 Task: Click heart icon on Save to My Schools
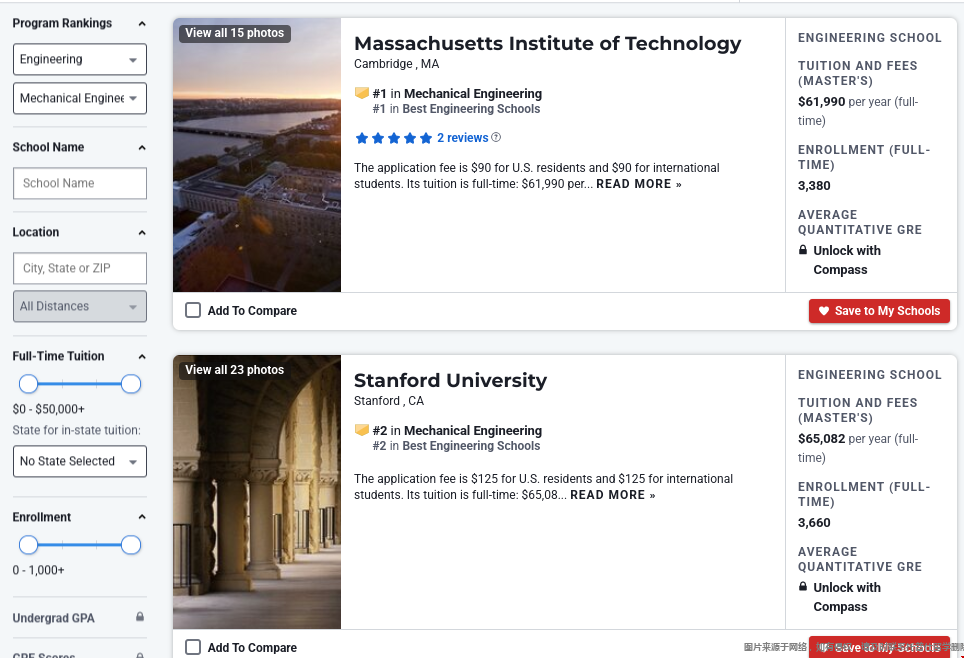pos(824,311)
